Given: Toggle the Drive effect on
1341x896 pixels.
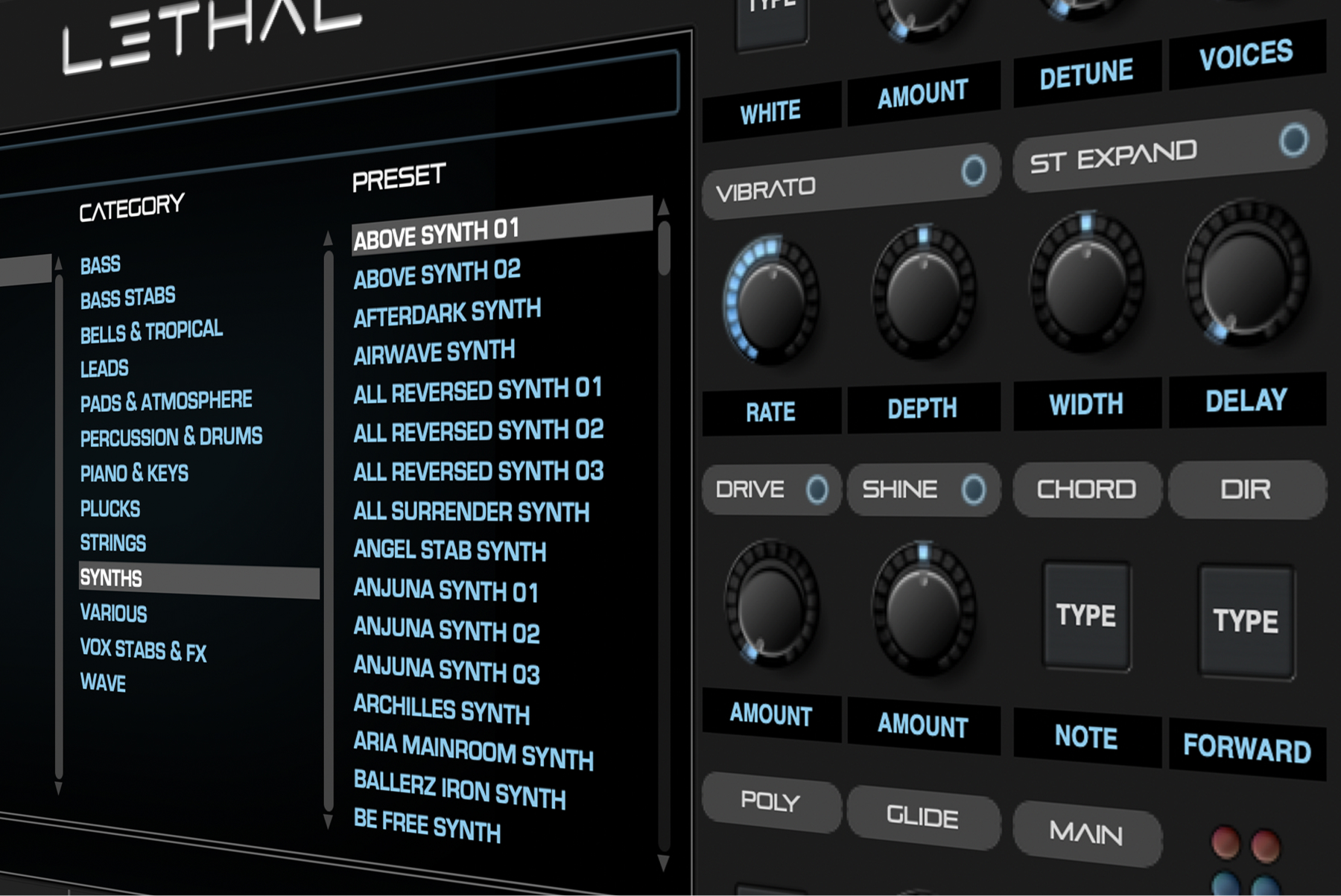Looking at the screenshot, I should point(817,489).
